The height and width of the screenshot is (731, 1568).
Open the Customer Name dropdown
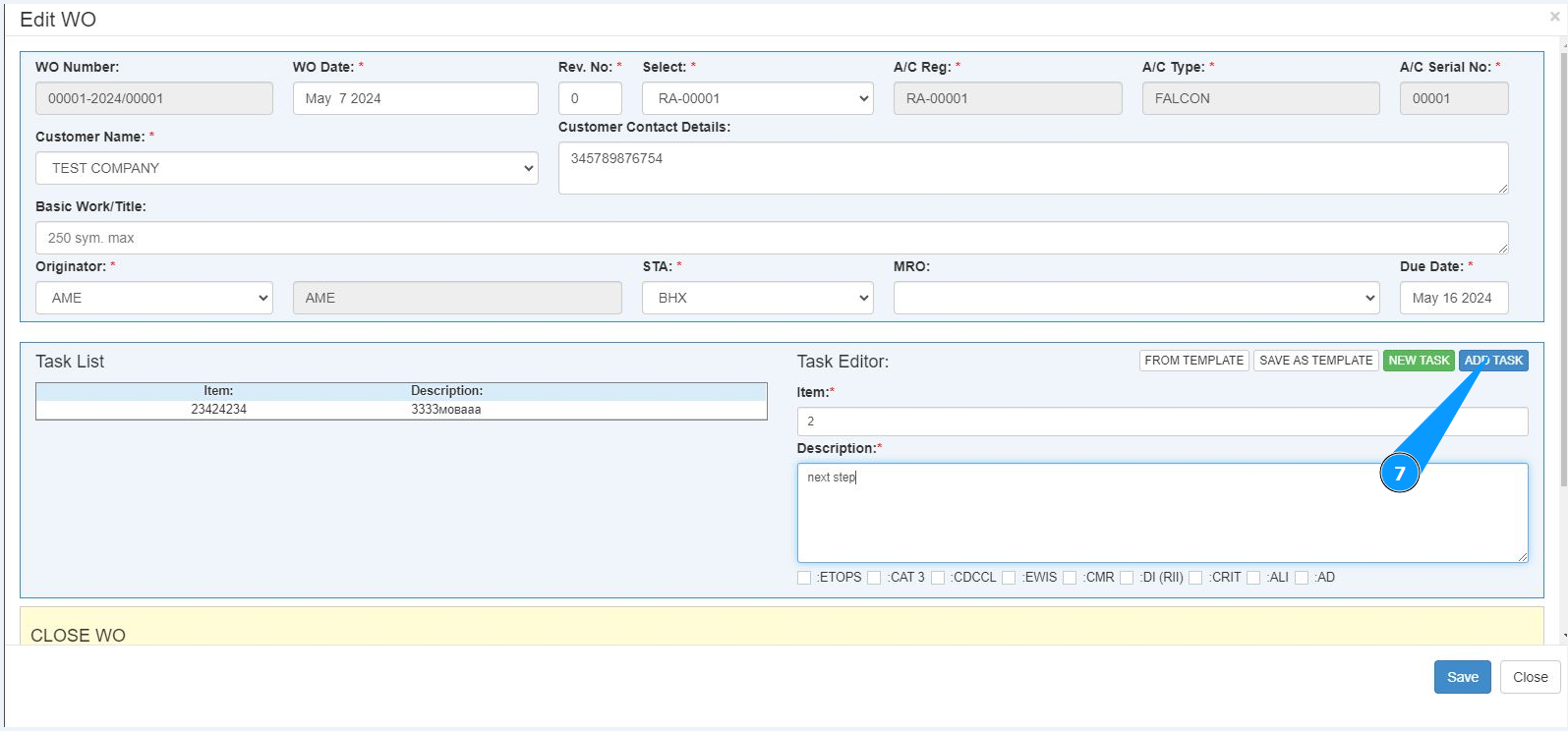287,168
